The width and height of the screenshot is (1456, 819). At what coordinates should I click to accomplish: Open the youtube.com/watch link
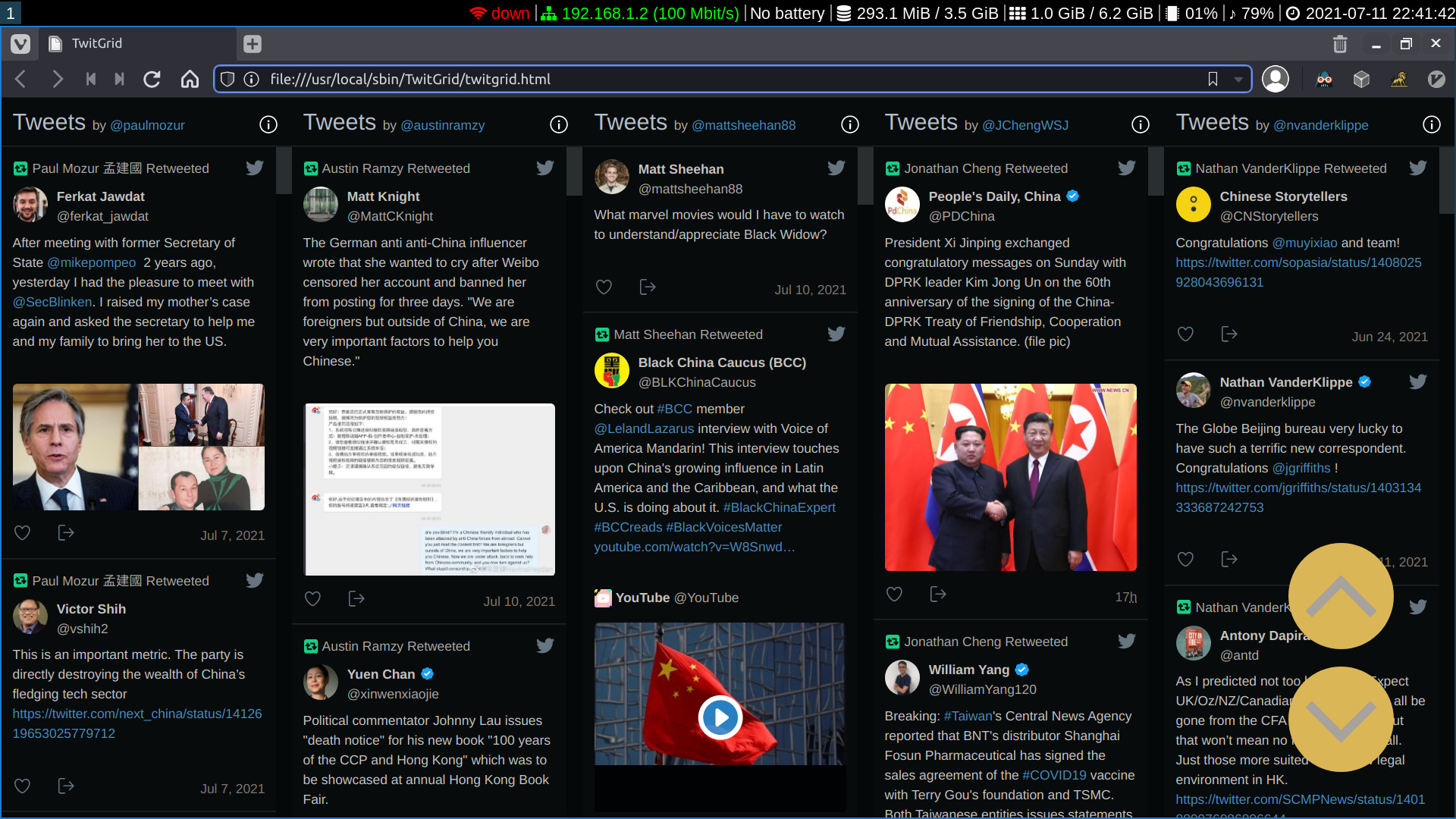[695, 547]
